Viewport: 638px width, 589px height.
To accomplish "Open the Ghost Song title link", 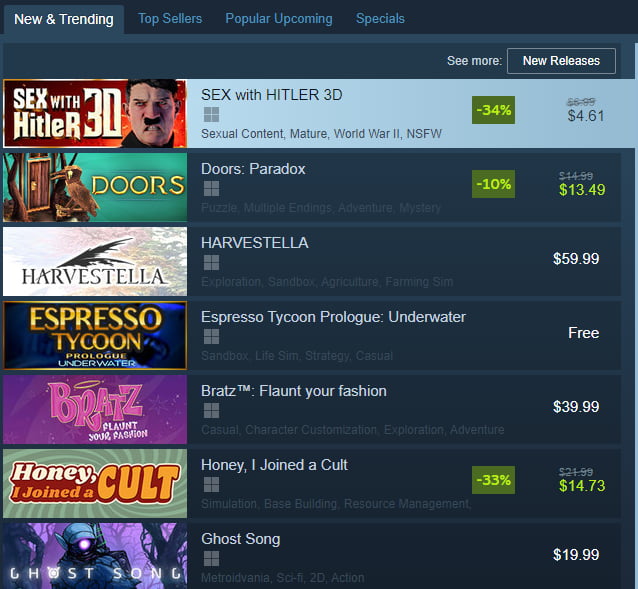I will coord(240,539).
